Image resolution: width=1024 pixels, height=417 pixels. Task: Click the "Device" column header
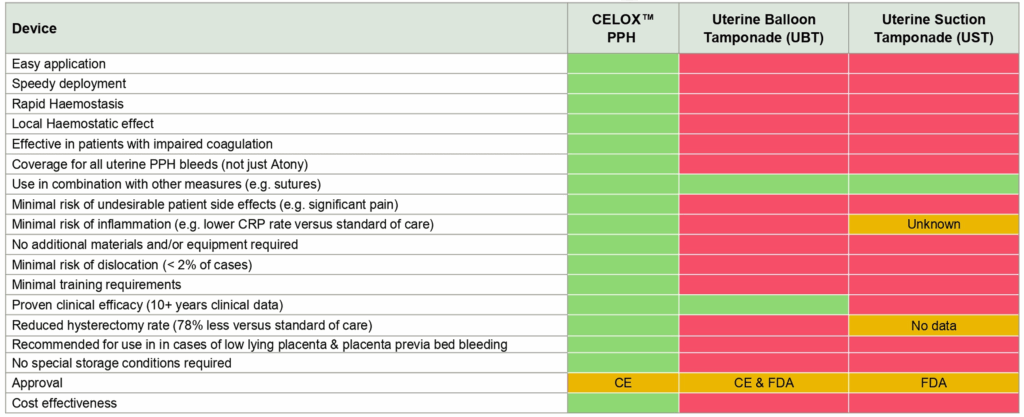coord(35,29)
